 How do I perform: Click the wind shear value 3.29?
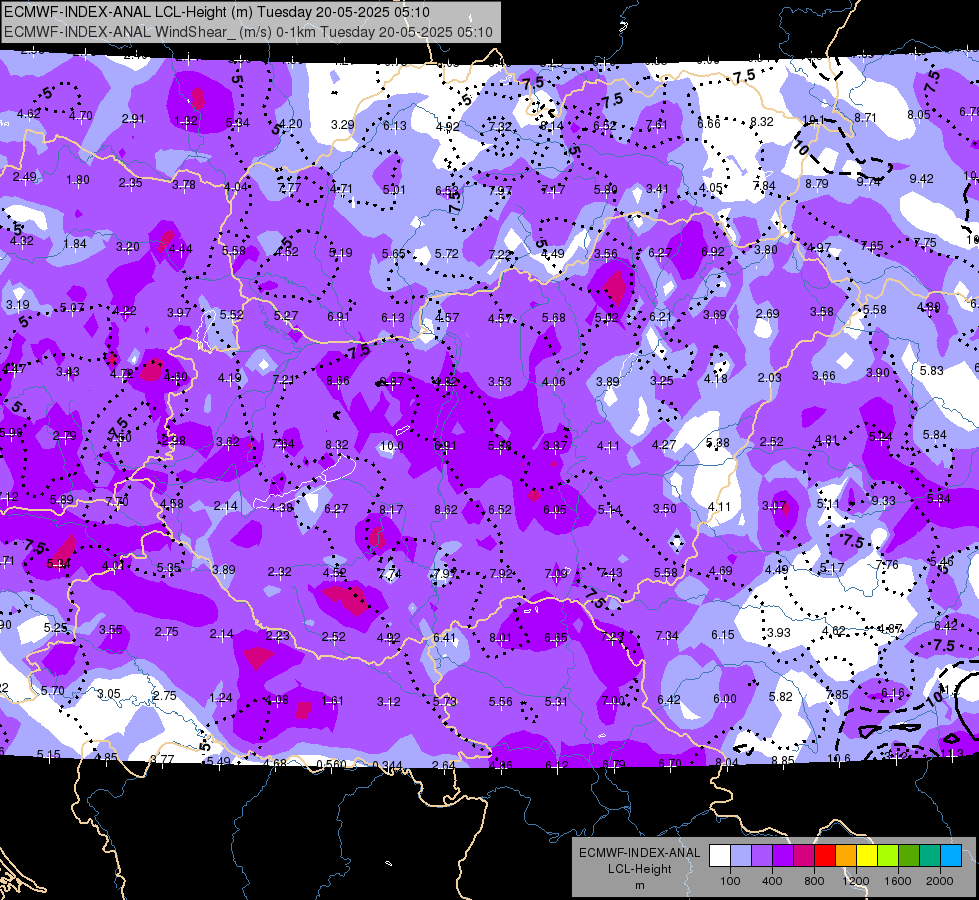pyautogui.click(x=343, y=124)
